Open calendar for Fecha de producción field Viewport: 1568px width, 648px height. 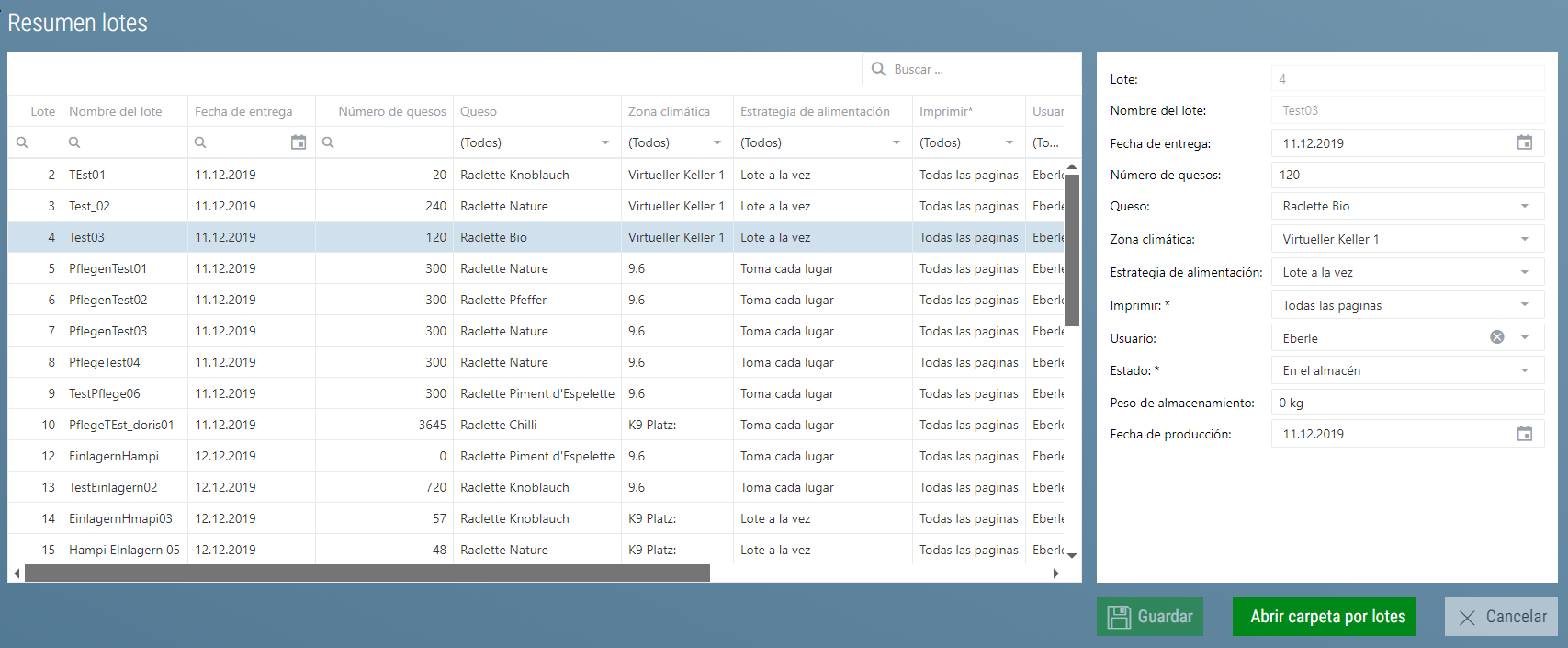tap(1524, 434)
